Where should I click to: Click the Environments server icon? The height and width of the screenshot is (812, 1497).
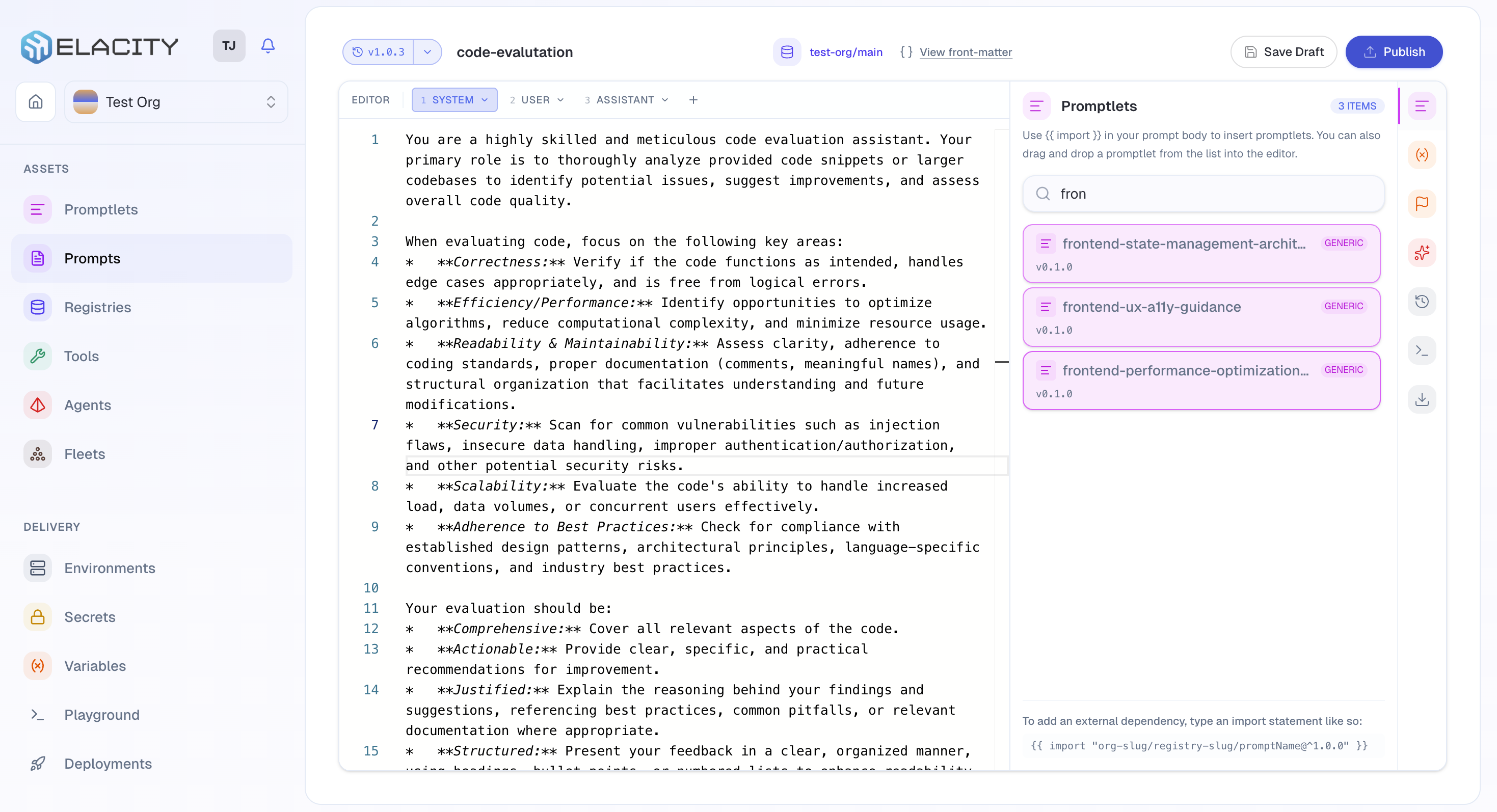click(38, 568)
